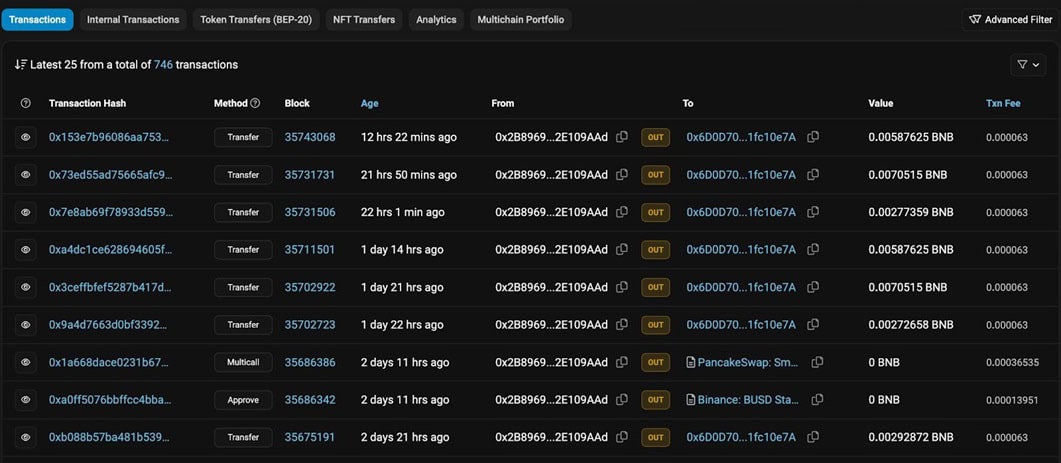Toggle eye preview for transaction 0x153e7b96086aa753

coord(26,137)
